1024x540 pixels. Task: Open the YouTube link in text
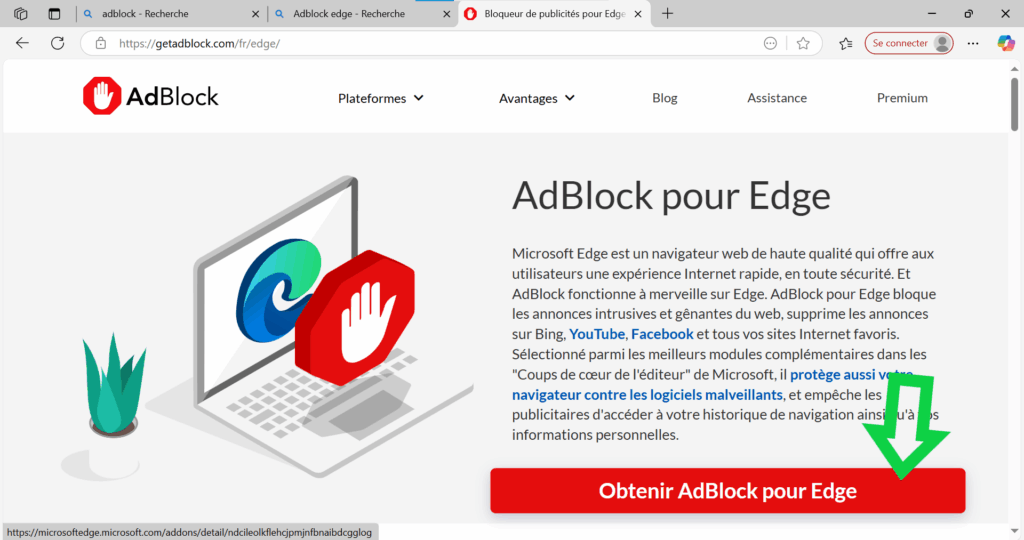(x=597, y=333)
